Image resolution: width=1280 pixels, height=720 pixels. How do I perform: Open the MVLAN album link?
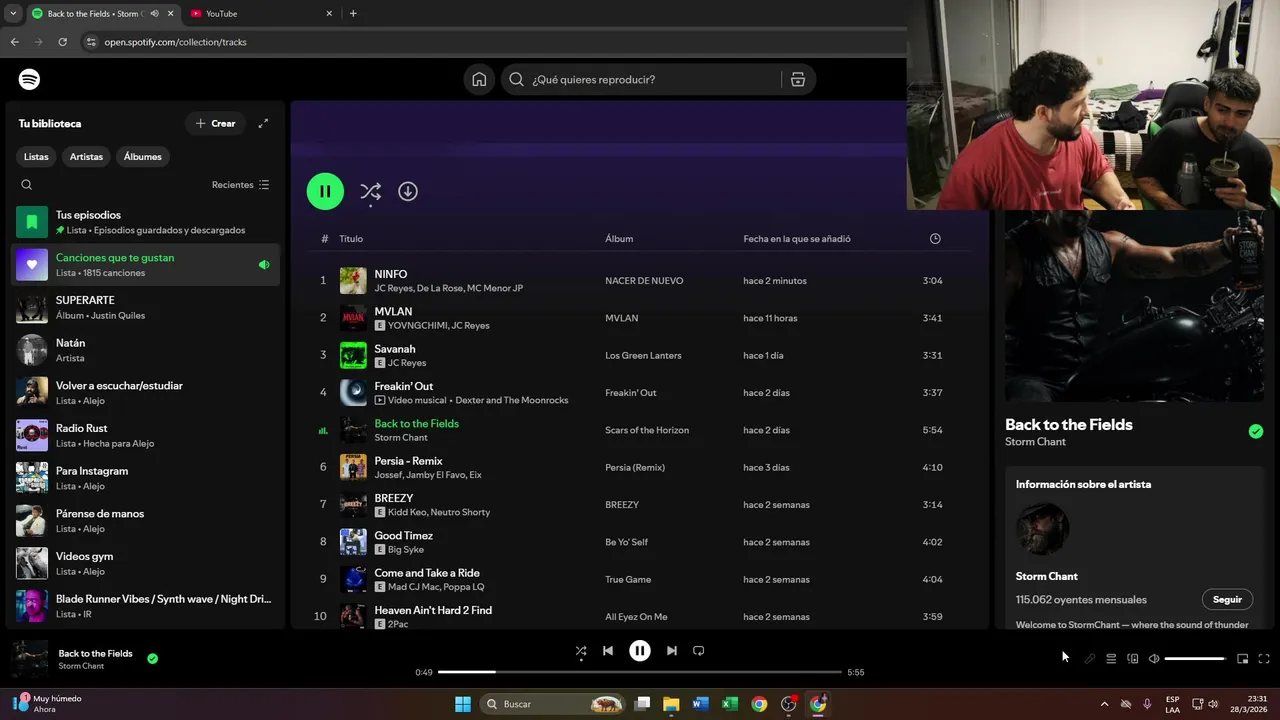[622, 318]
